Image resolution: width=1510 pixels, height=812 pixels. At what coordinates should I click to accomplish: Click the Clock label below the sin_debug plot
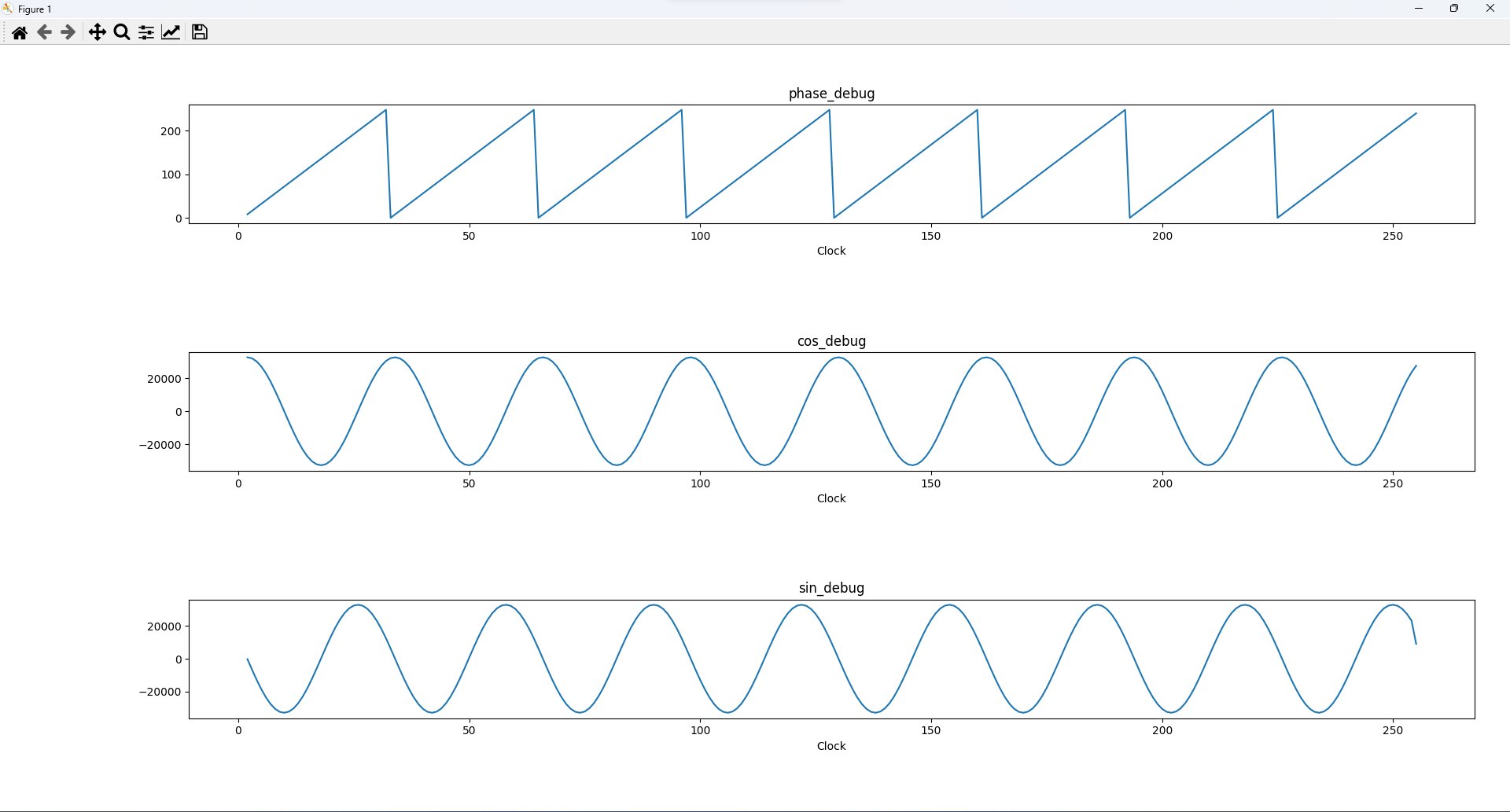(x=831, y=746)
